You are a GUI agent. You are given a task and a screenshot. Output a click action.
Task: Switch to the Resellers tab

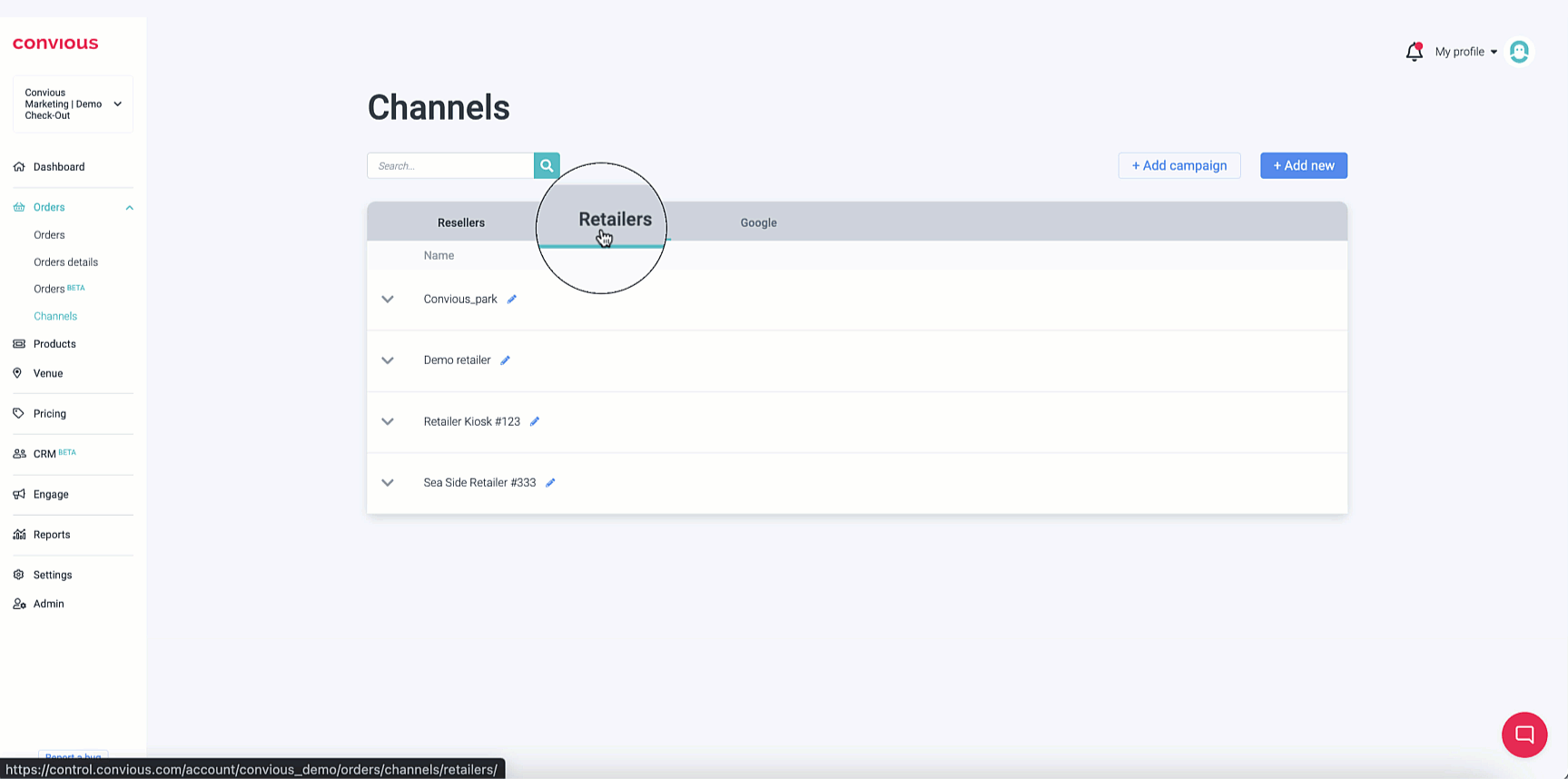461,222
